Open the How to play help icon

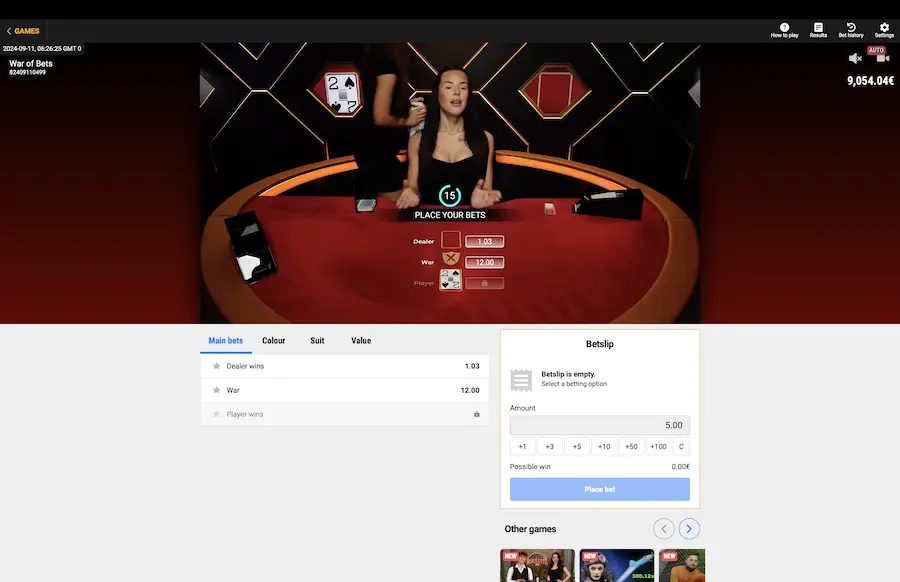point(783,28)
